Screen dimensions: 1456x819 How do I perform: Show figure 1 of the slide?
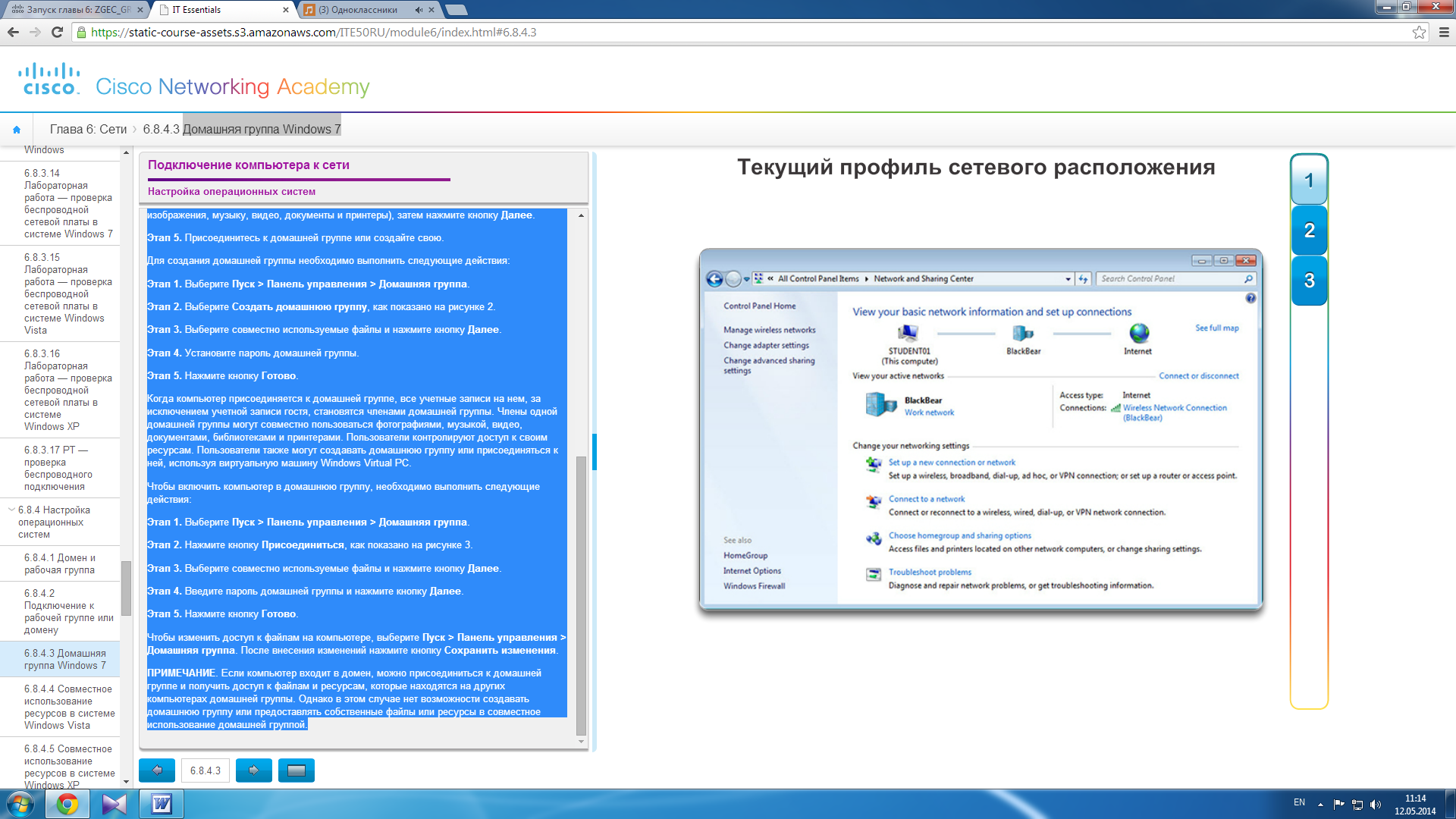point(1309,180)
